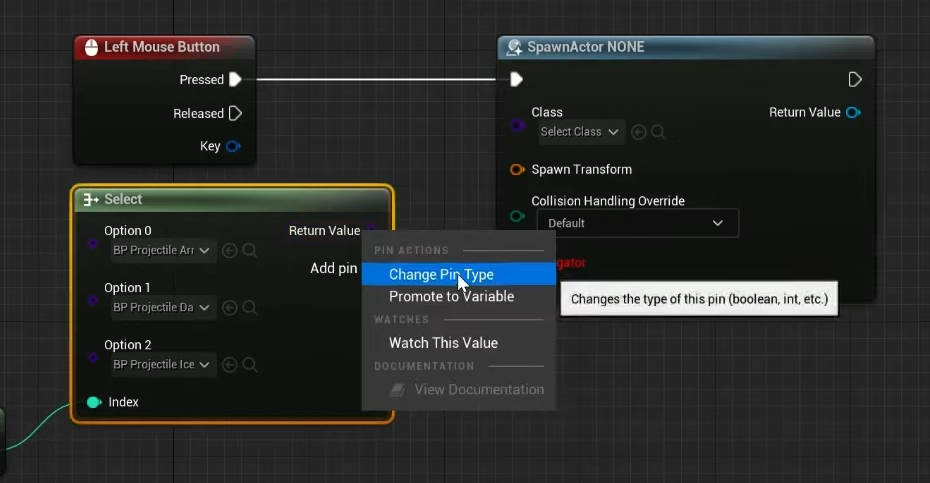Click the Released execution output pin
The image size is (930, 483).
pyautogui.click(x=235, y=113)
